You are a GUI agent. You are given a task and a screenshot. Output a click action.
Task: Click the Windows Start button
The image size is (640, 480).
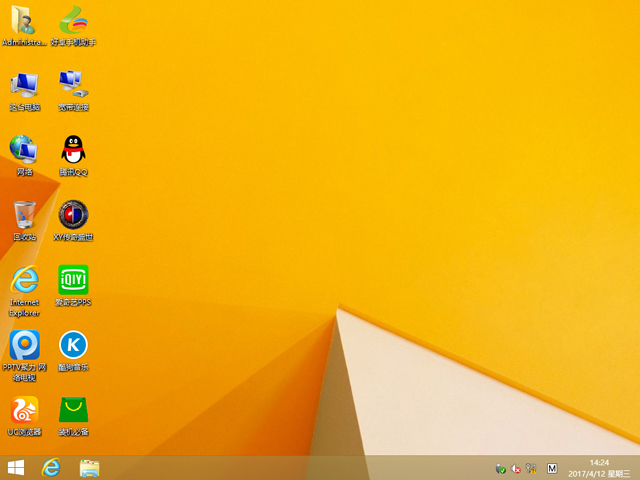pyautogui.click(x=16, y=468)
